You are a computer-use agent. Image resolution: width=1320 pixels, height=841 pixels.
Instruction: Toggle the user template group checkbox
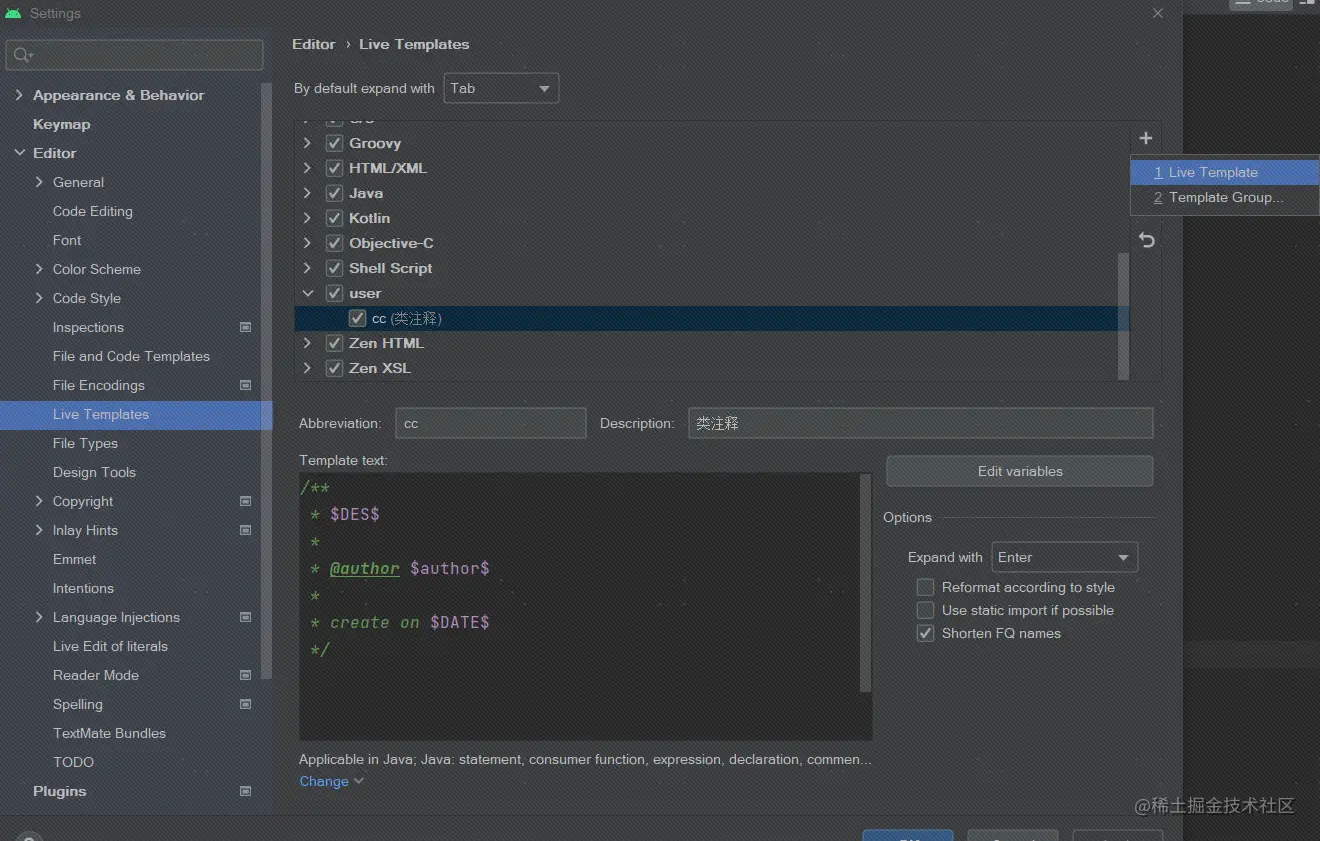click(x=334, y=293)
